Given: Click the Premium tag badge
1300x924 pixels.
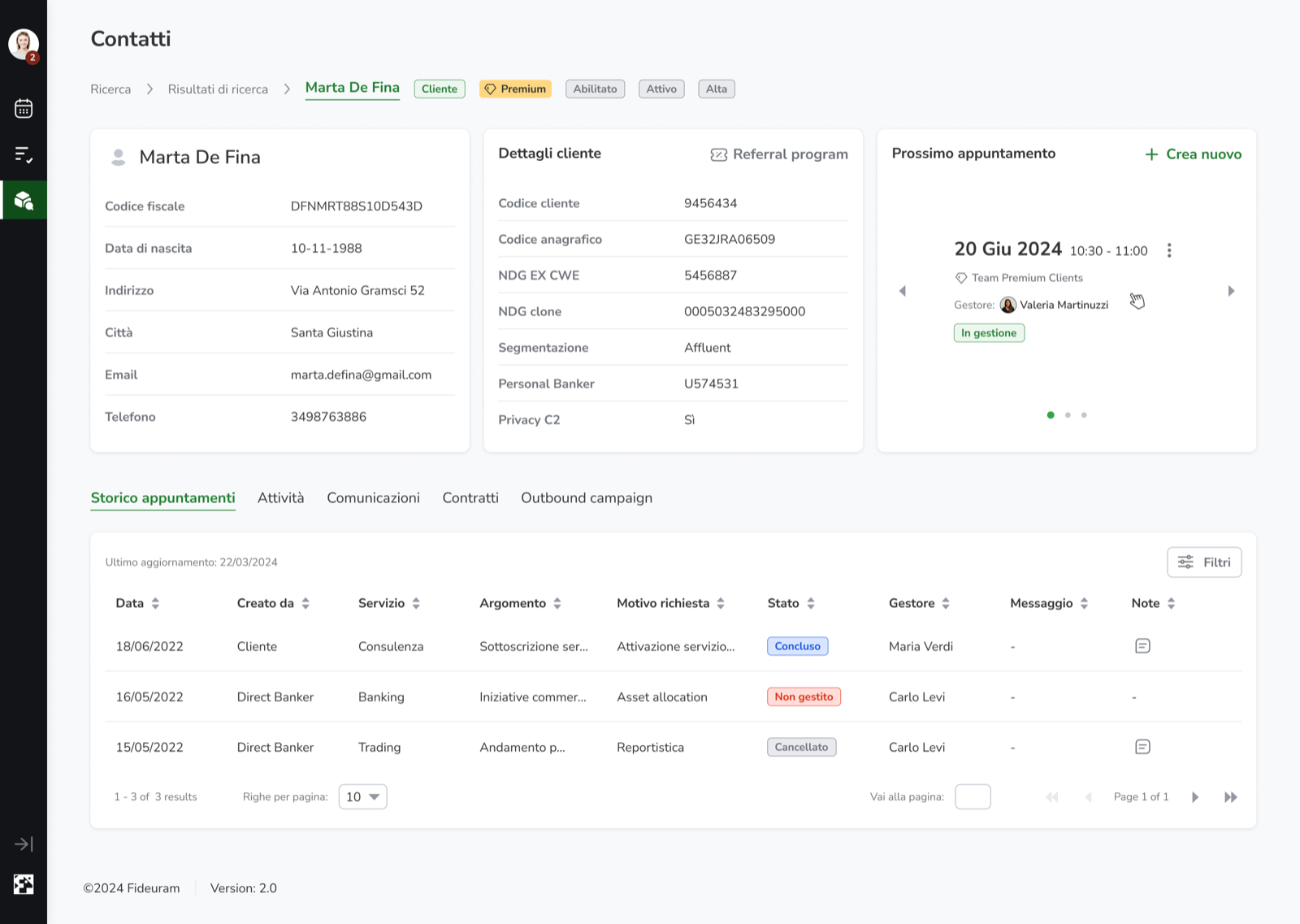Looking at the screenshot, I should pyautogui.click(x=516, y=89).
